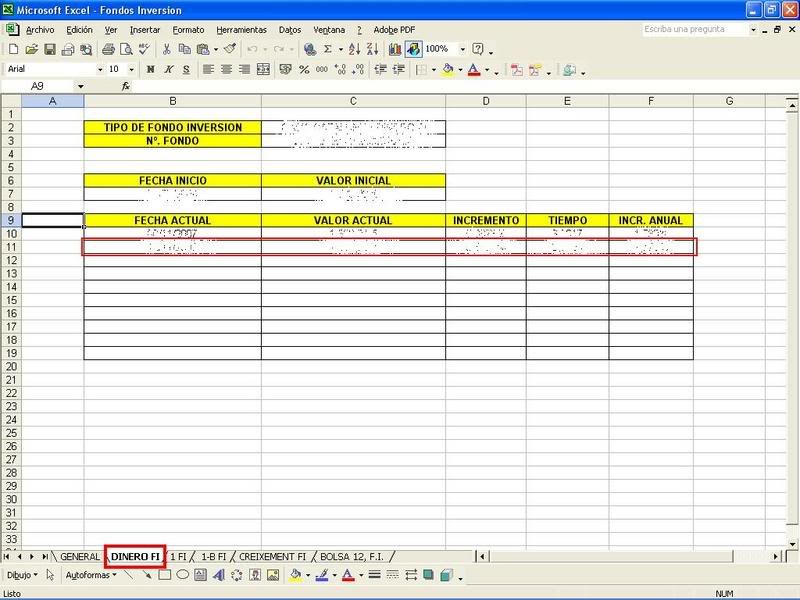Image resolution: width=800 pixels, height=600 pixels.
Task: Apply the percent style
Action: 304,69
